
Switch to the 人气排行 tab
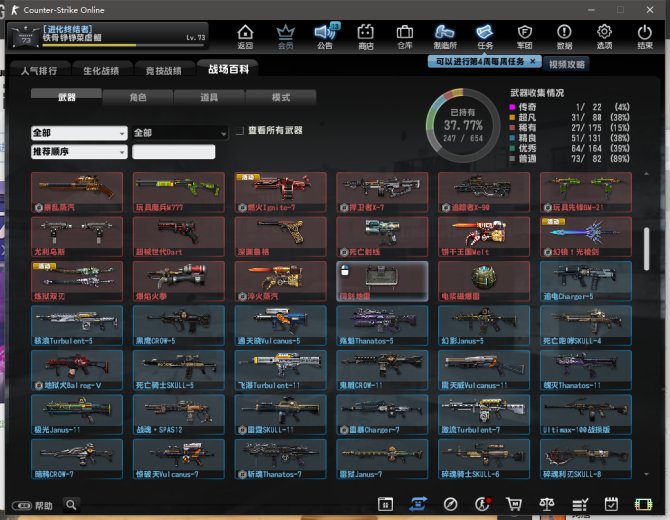[x=39, y=71]
